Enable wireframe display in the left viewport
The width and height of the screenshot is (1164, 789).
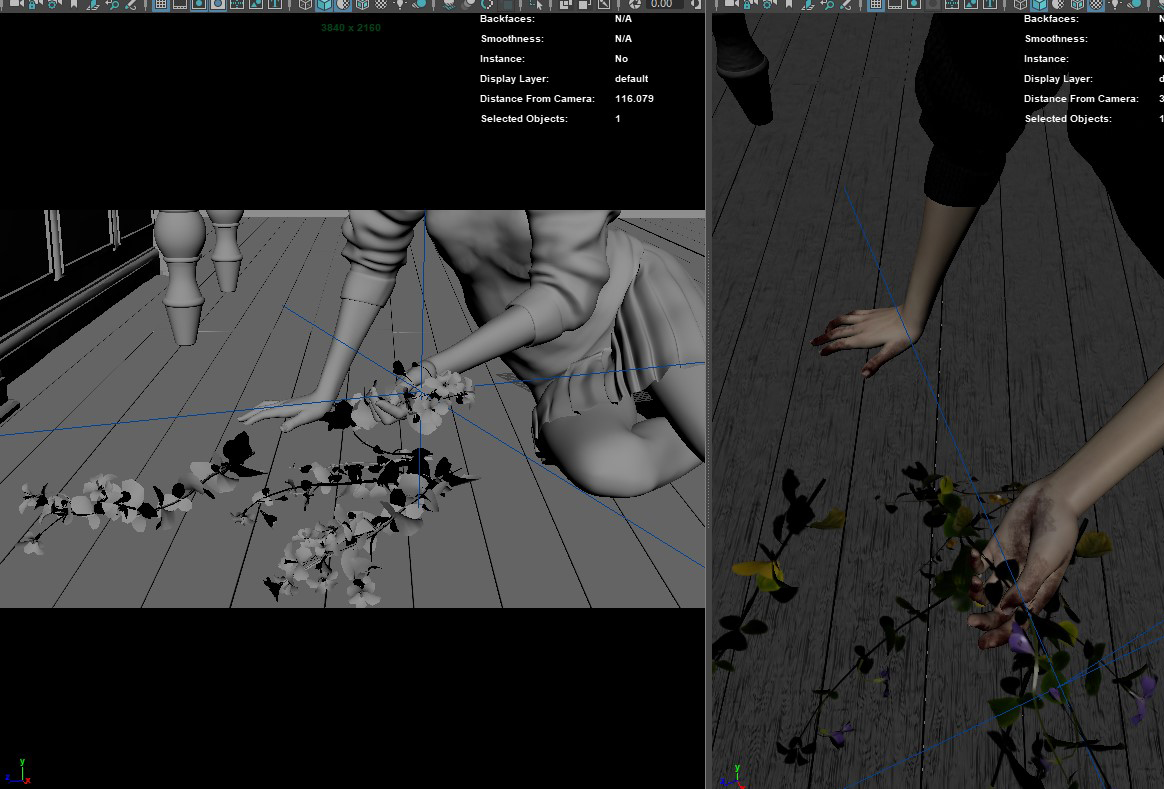point(306,5)
